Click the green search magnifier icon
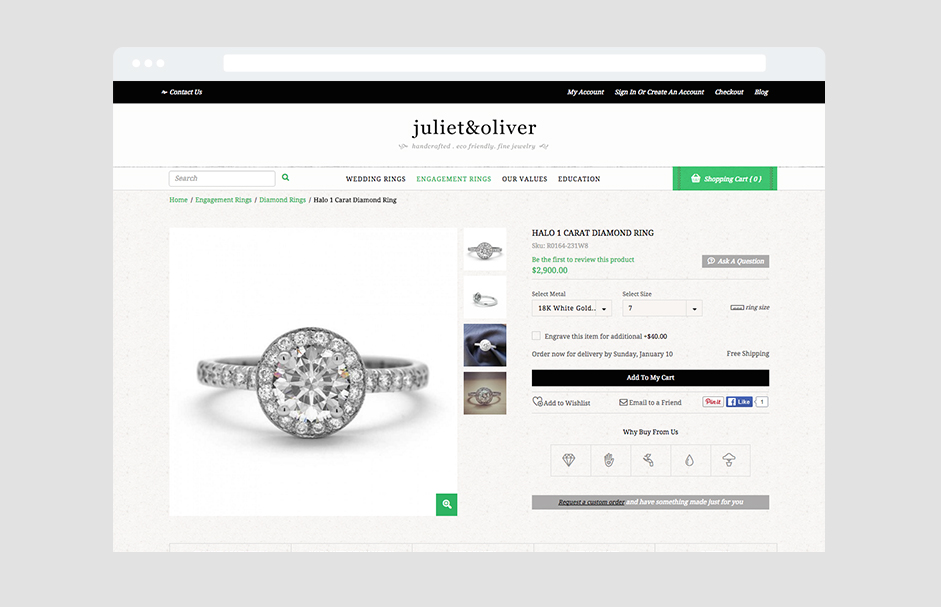941x607 pixels. (x=286, y=178)
